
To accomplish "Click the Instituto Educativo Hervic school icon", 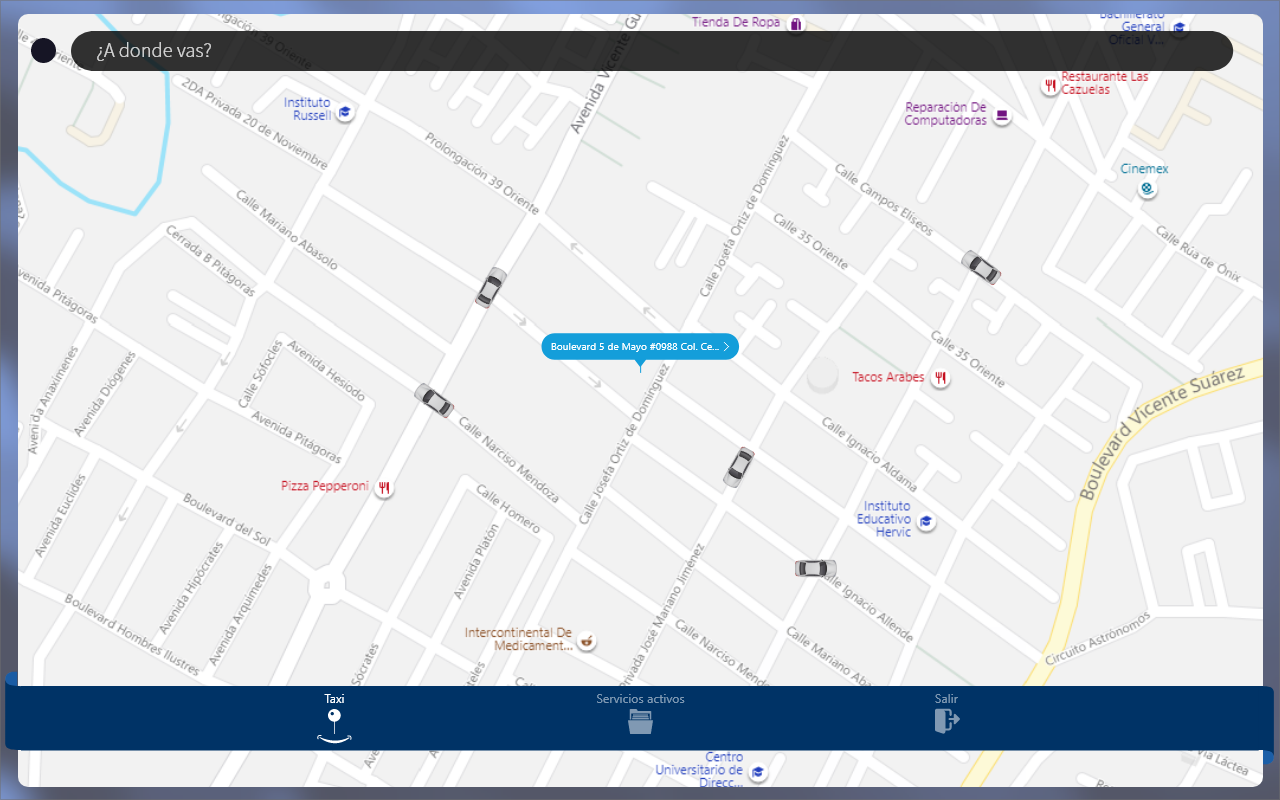I will (927, 522).
